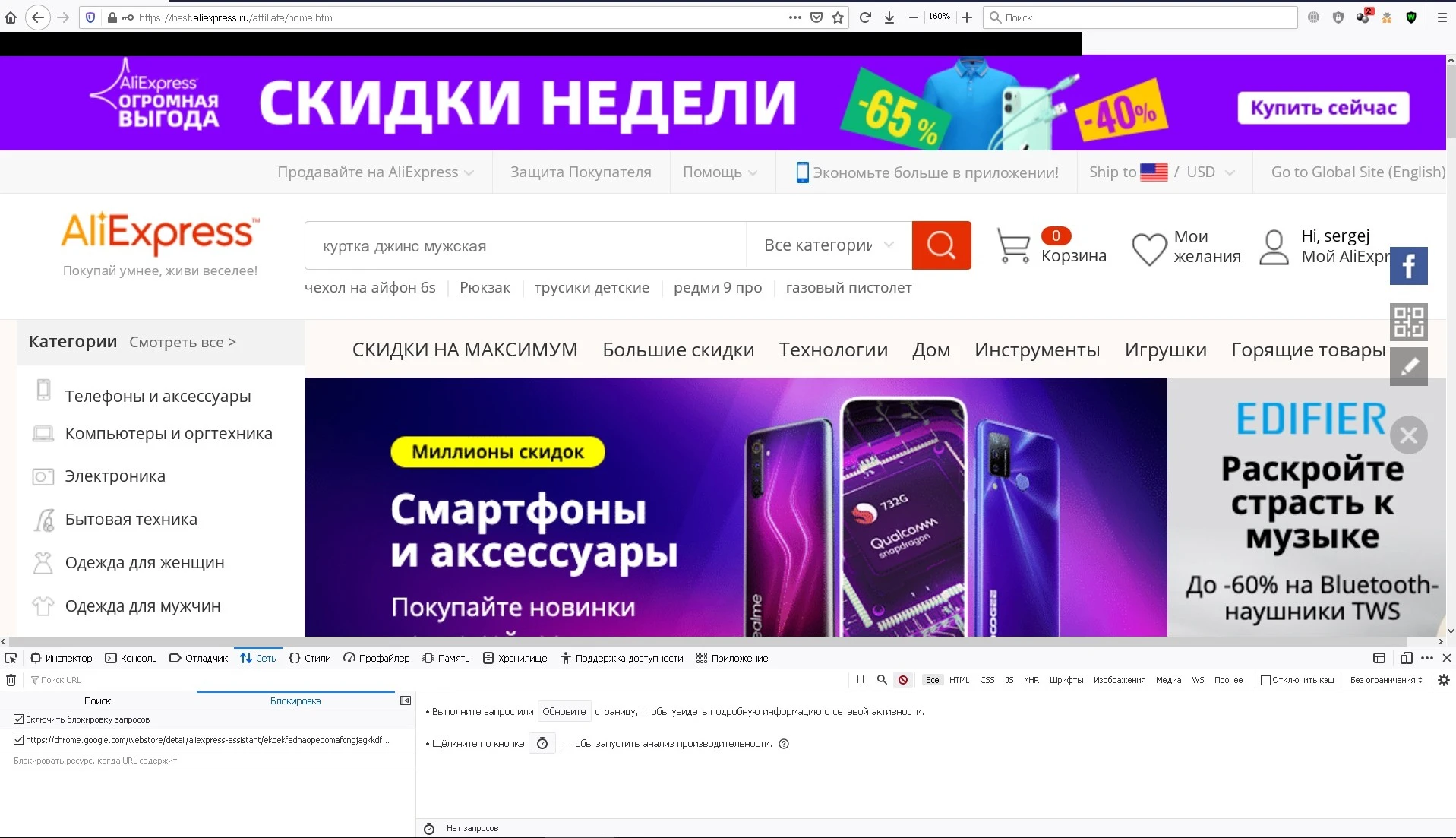Viewport: 1456px width, 838px height.
Task: Switch to Консоль devtools tab
Action: [x=131, y=658]
